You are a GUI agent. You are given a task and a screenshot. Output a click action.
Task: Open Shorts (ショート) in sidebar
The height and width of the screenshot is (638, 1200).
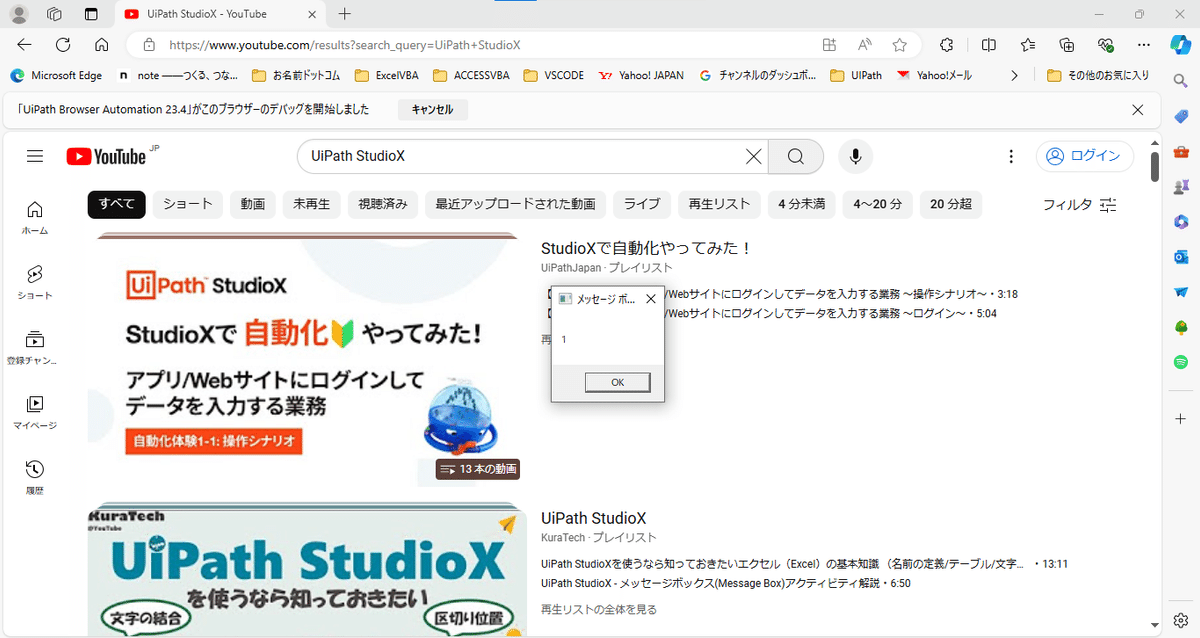pyautogui.click(x=35, y=282)
